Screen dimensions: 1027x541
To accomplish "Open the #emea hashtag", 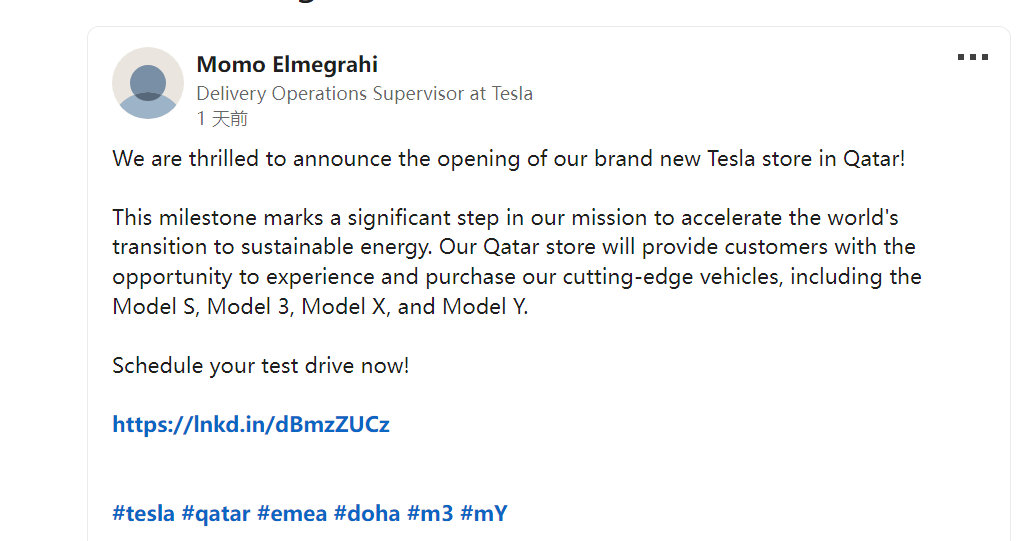I will 292,513.
